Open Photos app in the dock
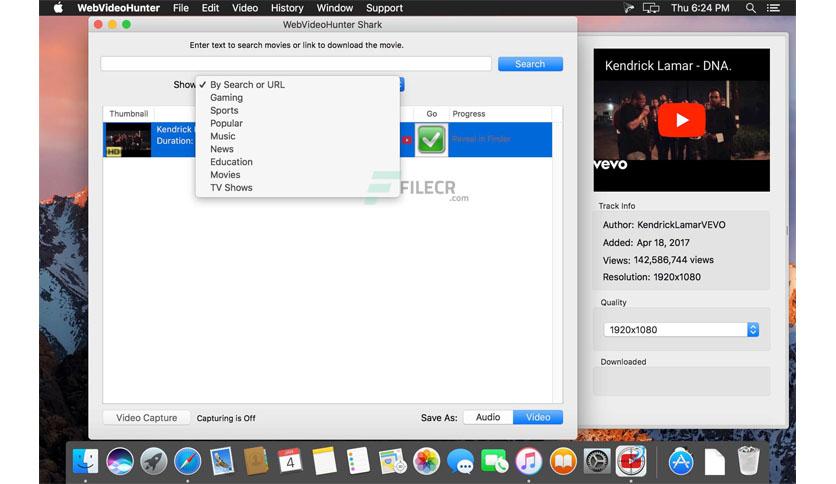This screenshot has width=836, height=484. pos(427,461)
